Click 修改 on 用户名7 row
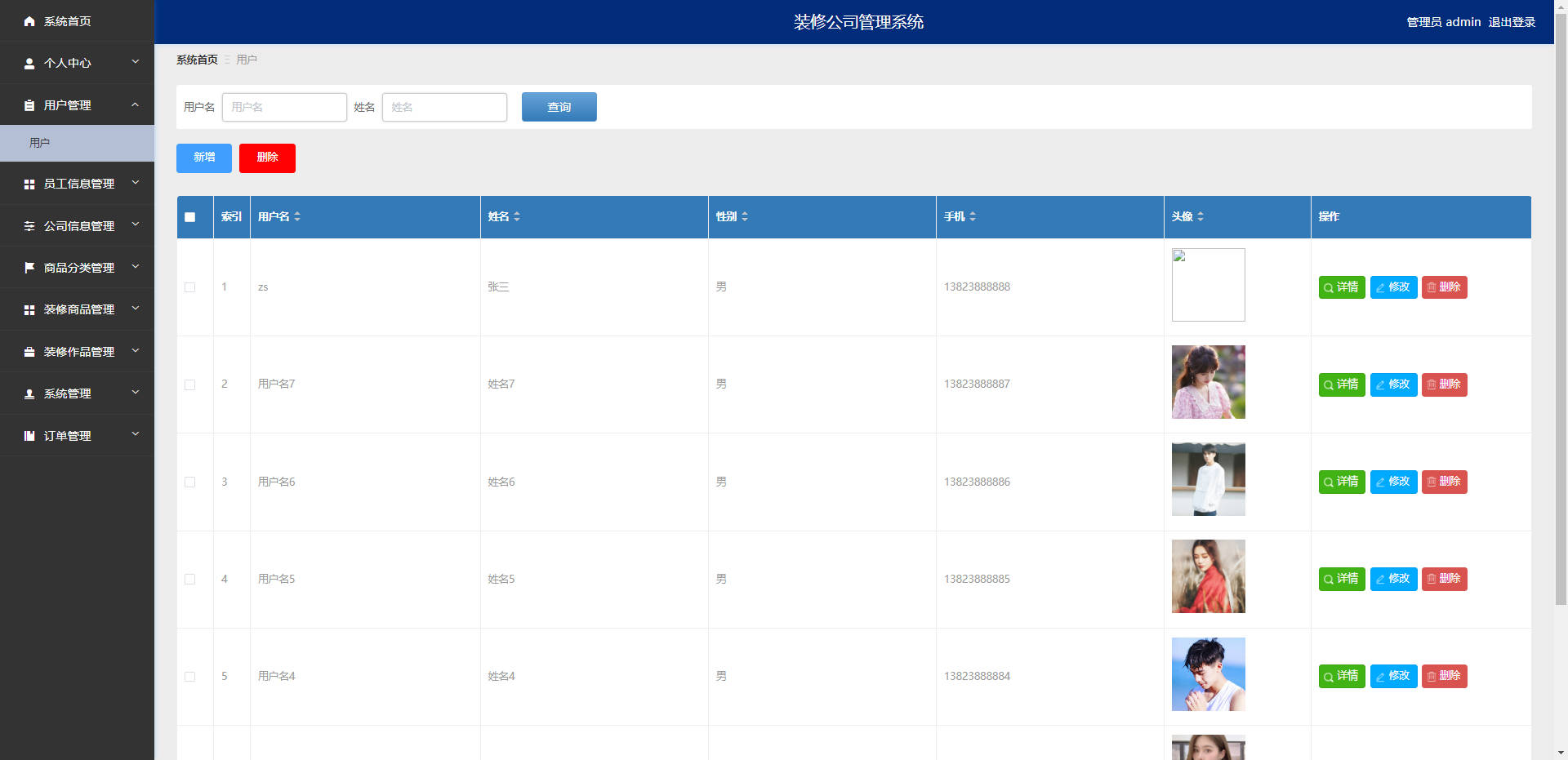The width and height of the screenshot is (1568, 760). 1393,384
